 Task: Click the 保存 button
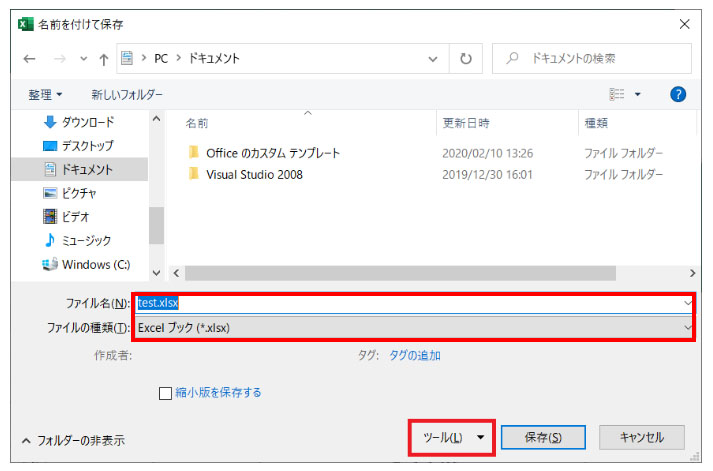pyautogui.click(x=542, y=438)
